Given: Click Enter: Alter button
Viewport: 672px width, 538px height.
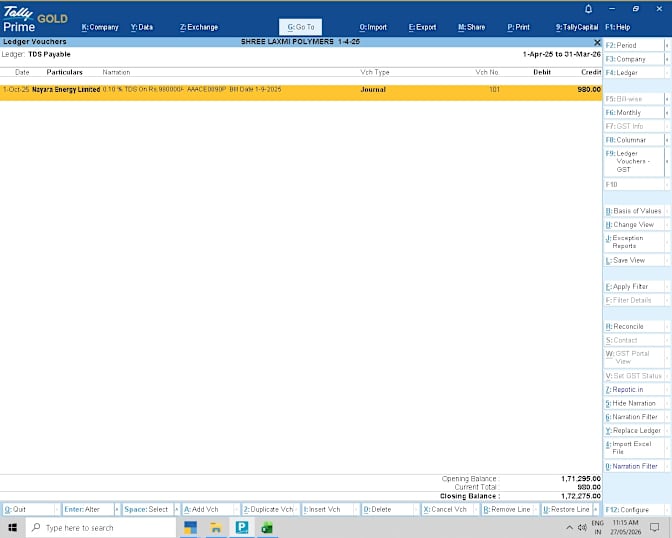Looking at the screenshot, I should click(x=88, y=509).
